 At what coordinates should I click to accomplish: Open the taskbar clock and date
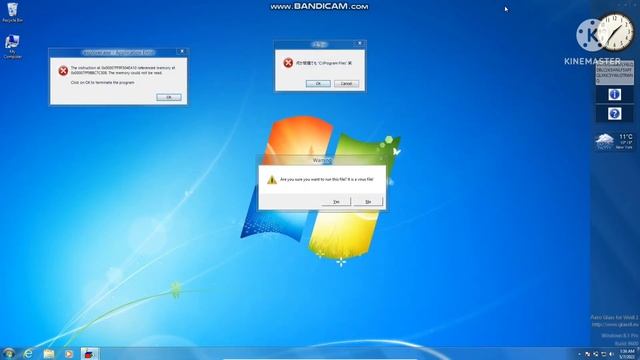[627, 353]
